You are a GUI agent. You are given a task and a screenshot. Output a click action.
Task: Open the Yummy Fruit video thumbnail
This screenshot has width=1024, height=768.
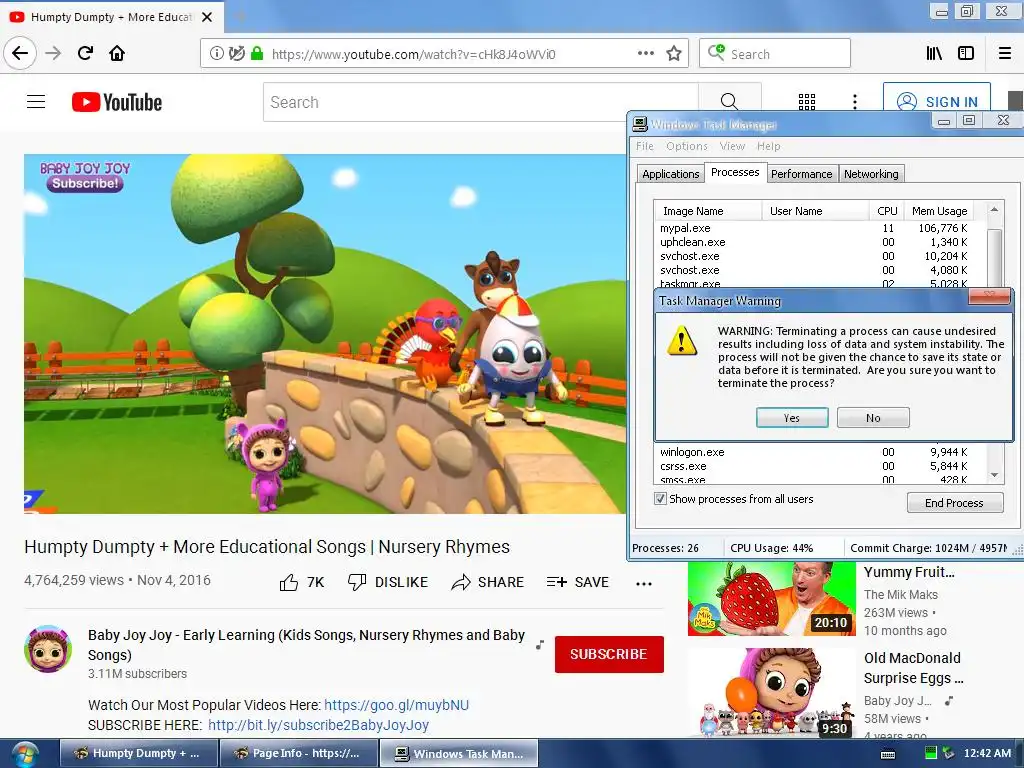(x=771, y=598)
